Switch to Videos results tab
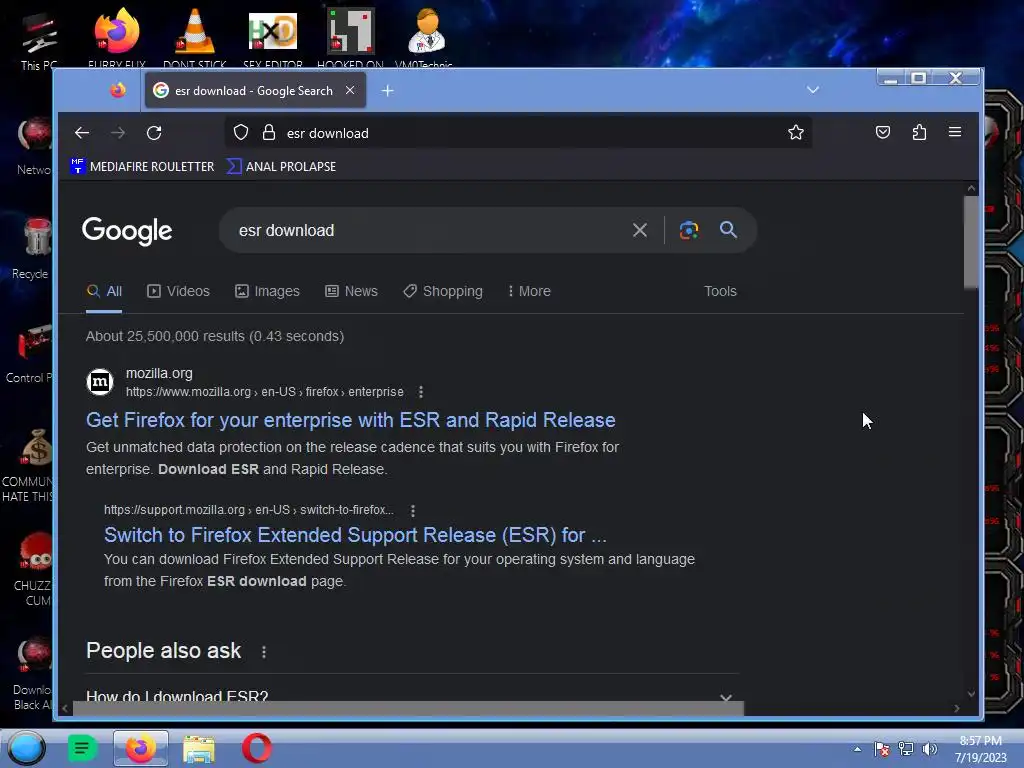Screen dimensions: 1024x768 tap(178, 291)
